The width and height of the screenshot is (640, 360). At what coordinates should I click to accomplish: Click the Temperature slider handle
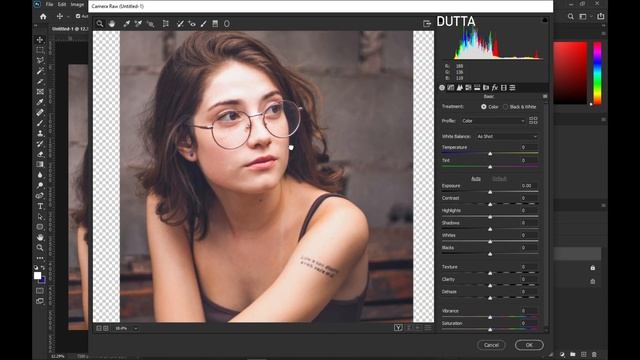[490, 153]
